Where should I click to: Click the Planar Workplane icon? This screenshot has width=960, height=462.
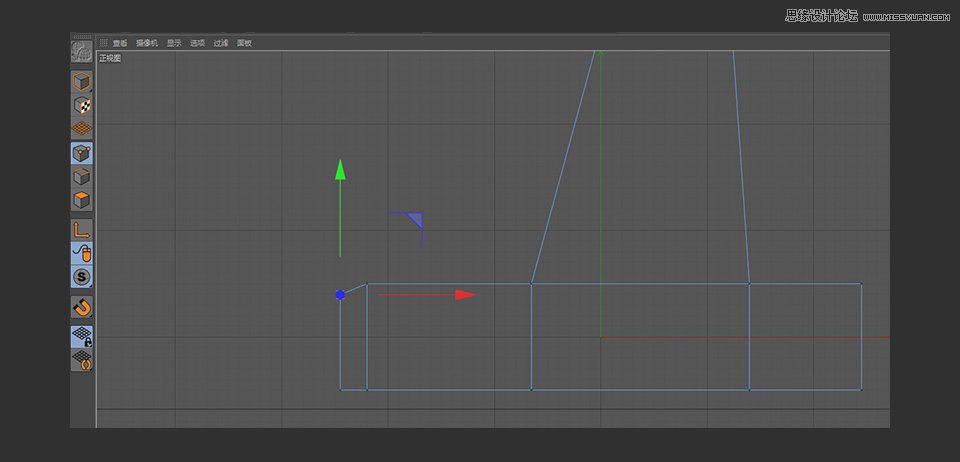click(81, 360)
